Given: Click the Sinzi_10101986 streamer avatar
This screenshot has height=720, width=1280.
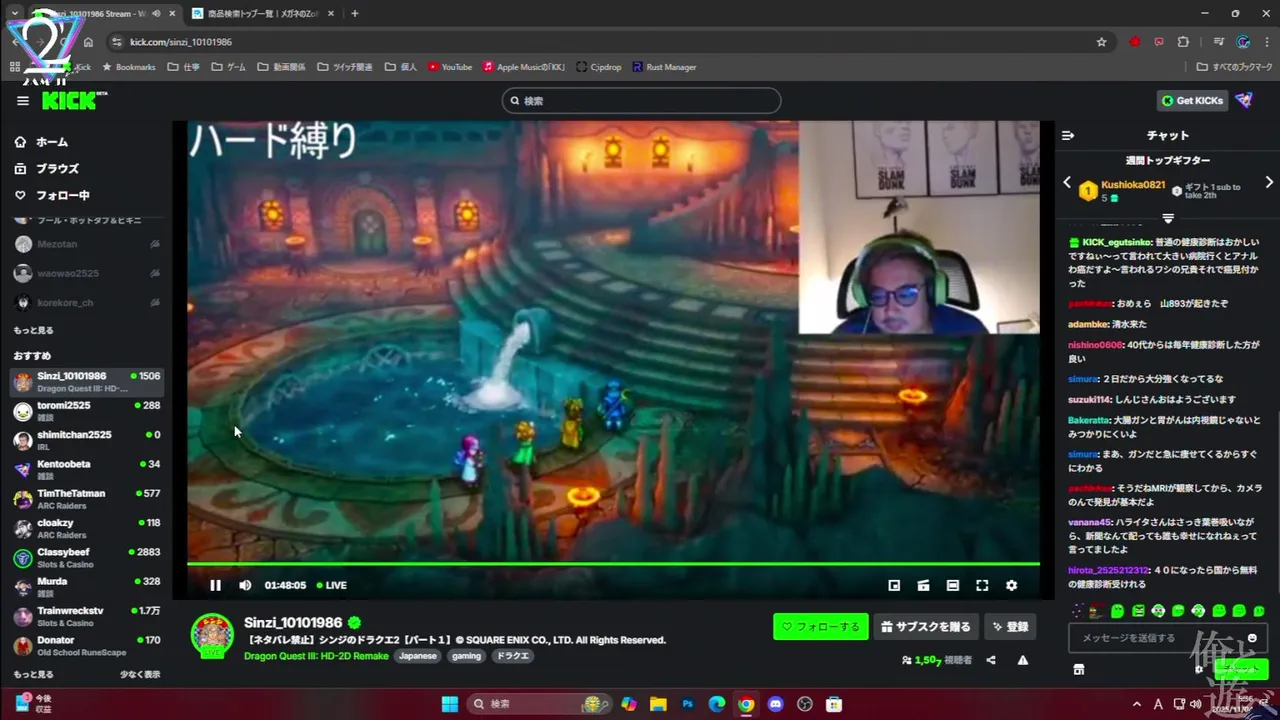Looking at the screenshot, I should click(x=212, y=636).
